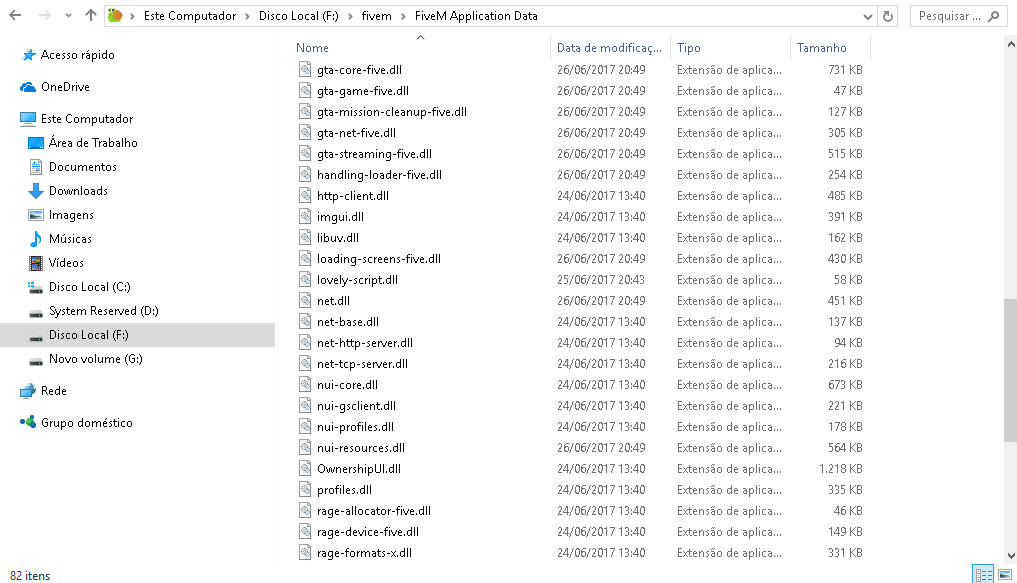Select gta-streaming-five.dll
Viewport: 1017px width, 583px height.
coord(374,154)
